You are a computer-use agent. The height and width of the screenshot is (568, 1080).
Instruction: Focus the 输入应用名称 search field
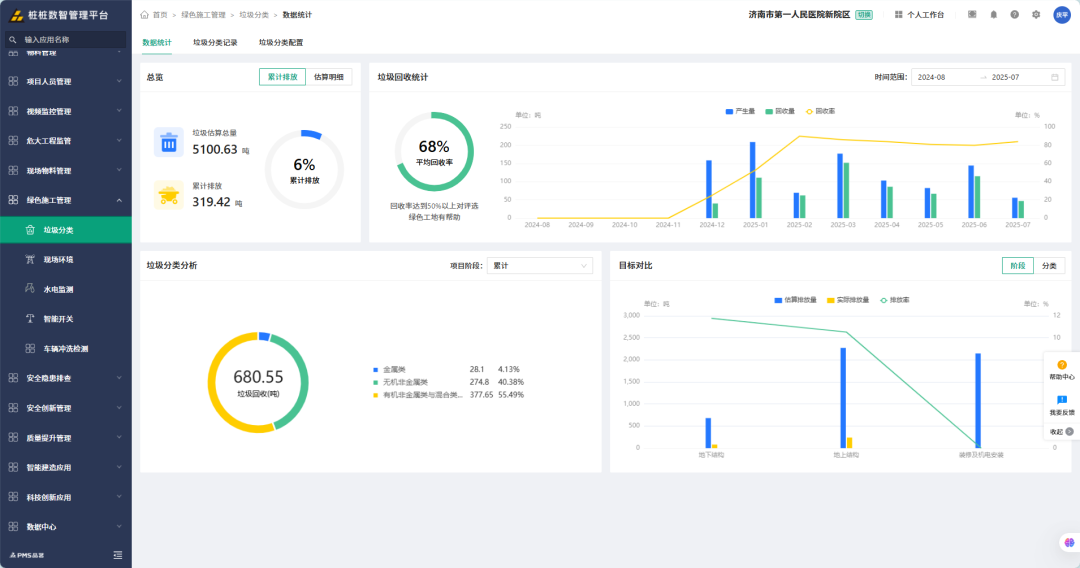(65, 40)
